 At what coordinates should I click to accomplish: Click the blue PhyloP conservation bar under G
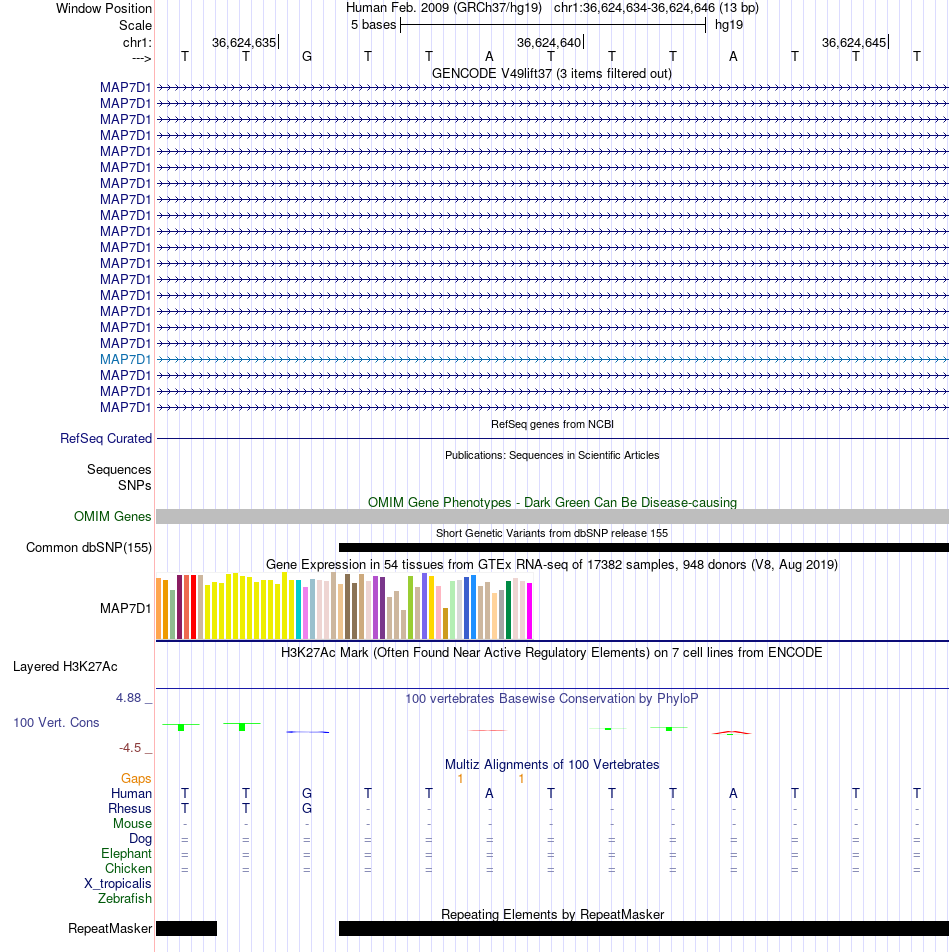pyautogui.click(x=307, y=732)
